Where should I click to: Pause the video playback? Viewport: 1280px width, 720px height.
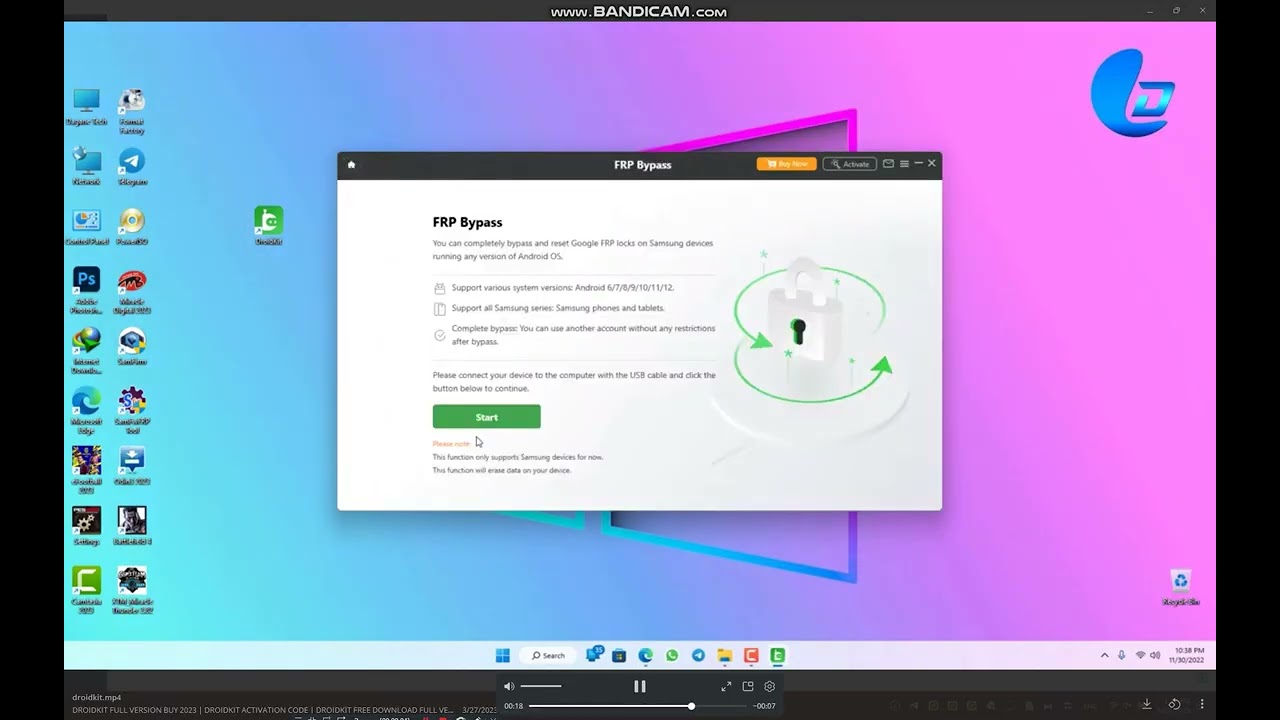pos(640,686)
